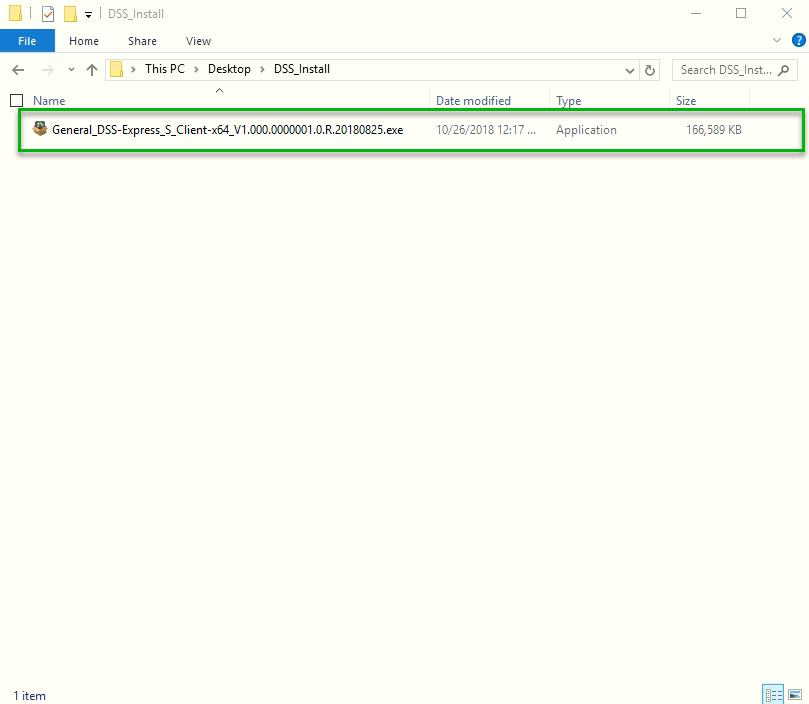Open the address bar history dropdown
The height and width of the screenshot is (704, 809).
coord(629,70)
